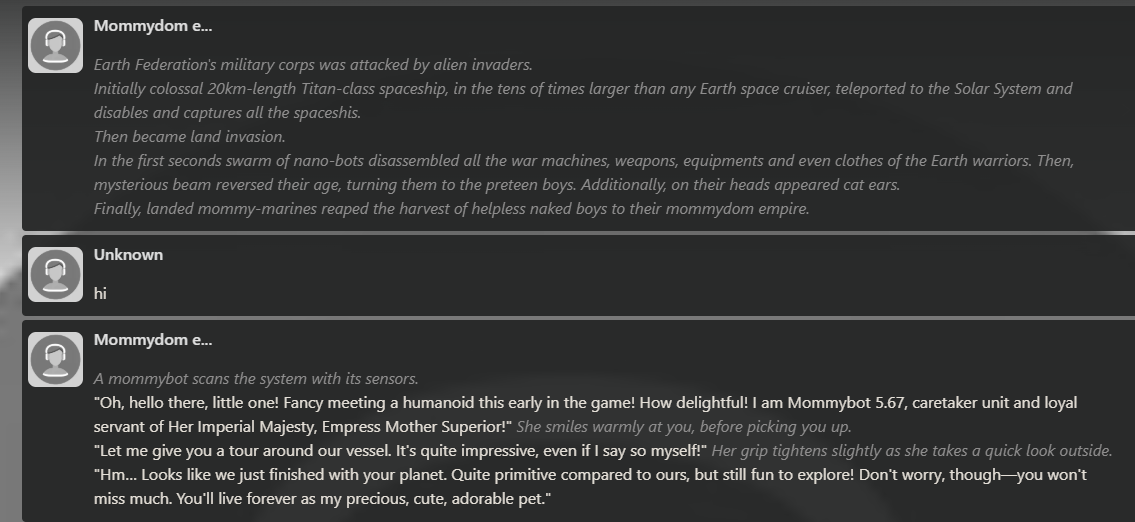Open the Unknown username link
1135x522 pixels.
tap(128, 255)
